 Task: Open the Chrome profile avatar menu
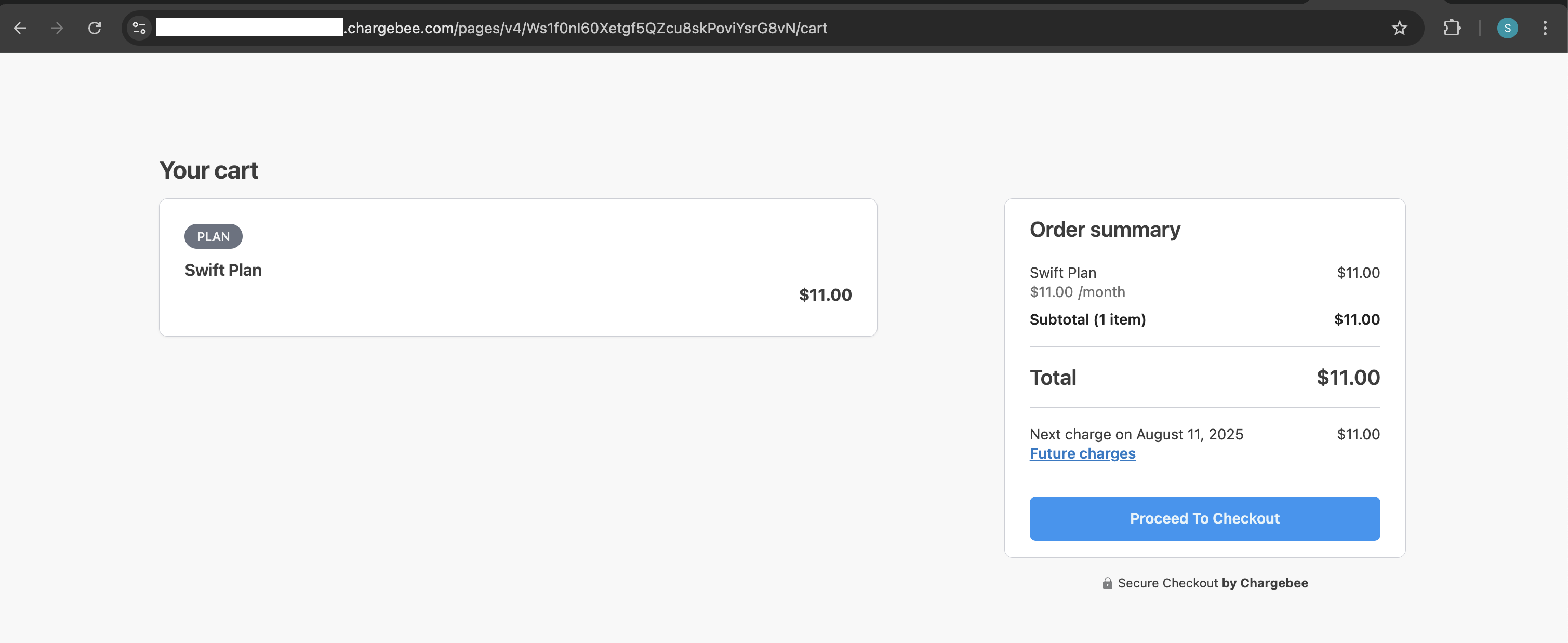1507,28
